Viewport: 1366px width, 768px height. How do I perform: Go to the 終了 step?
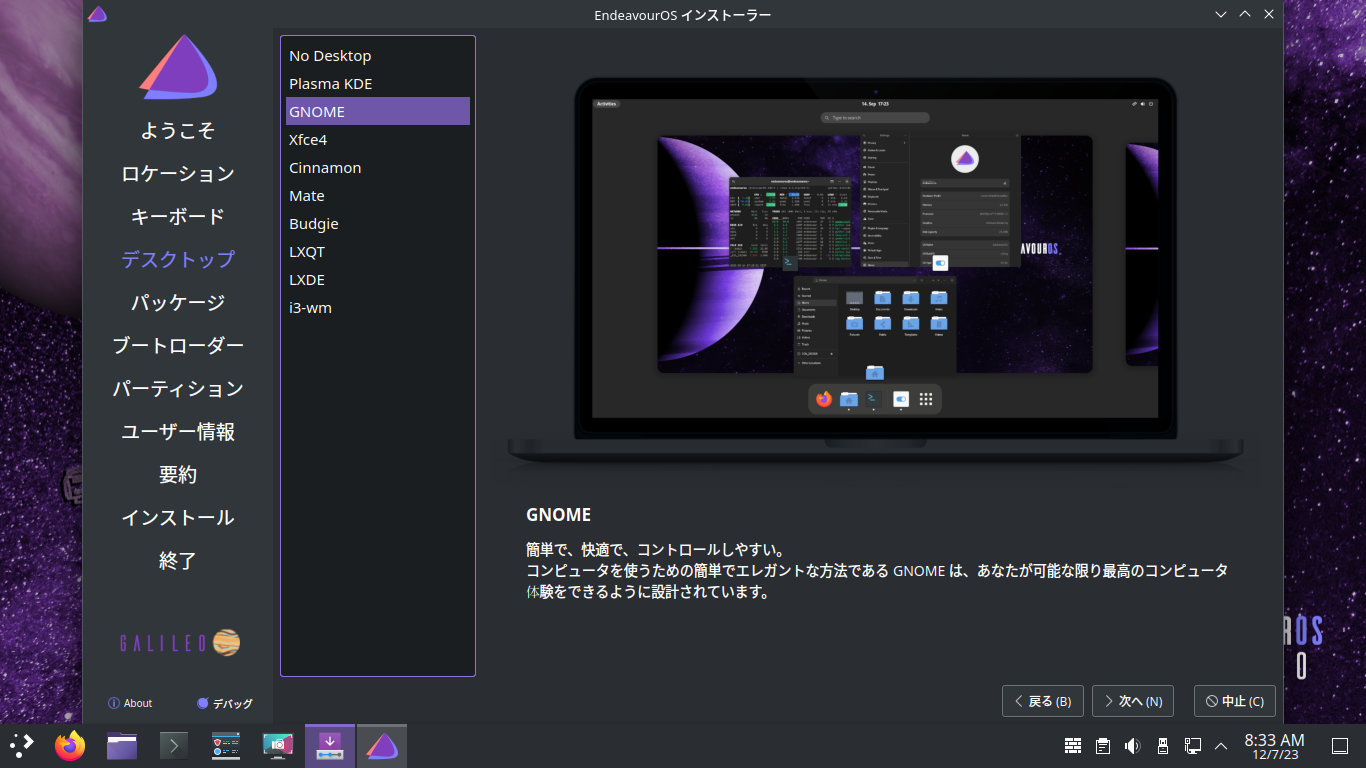pos(178,561)
